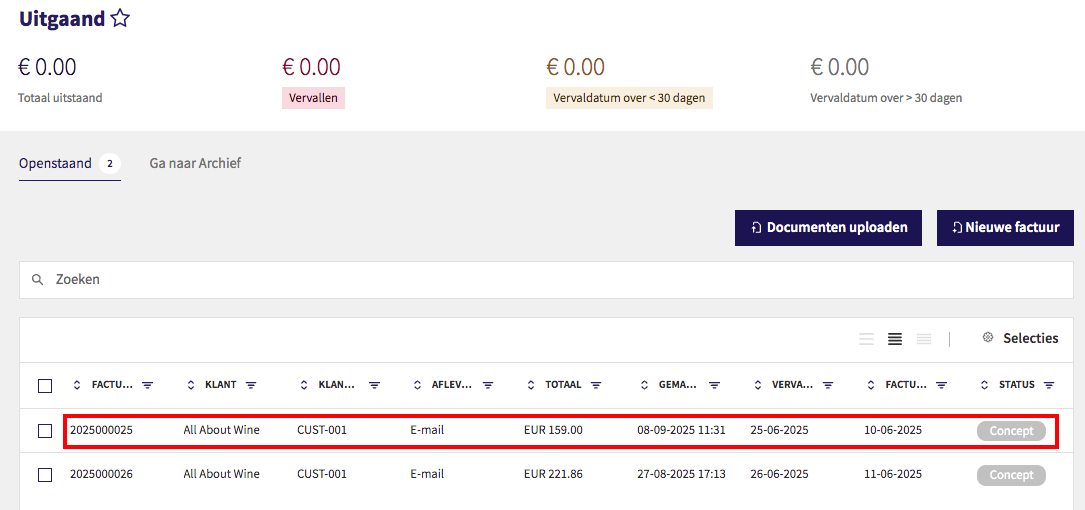Sort by the Status column arrows

(x=985, y=385)
